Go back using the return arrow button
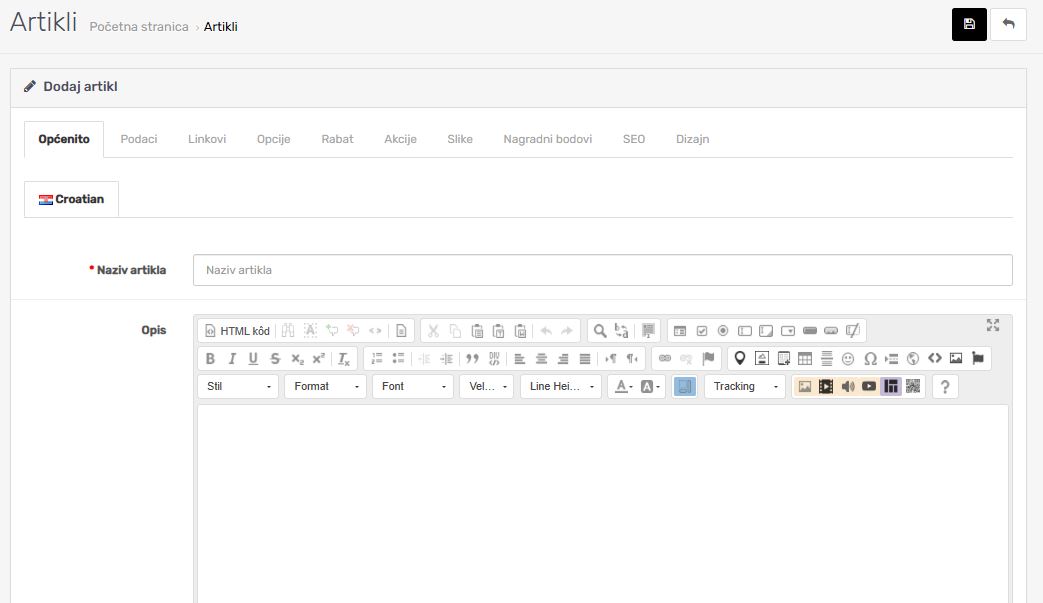Screen dimensions: 1043x603 click(x=1008, y=25)
